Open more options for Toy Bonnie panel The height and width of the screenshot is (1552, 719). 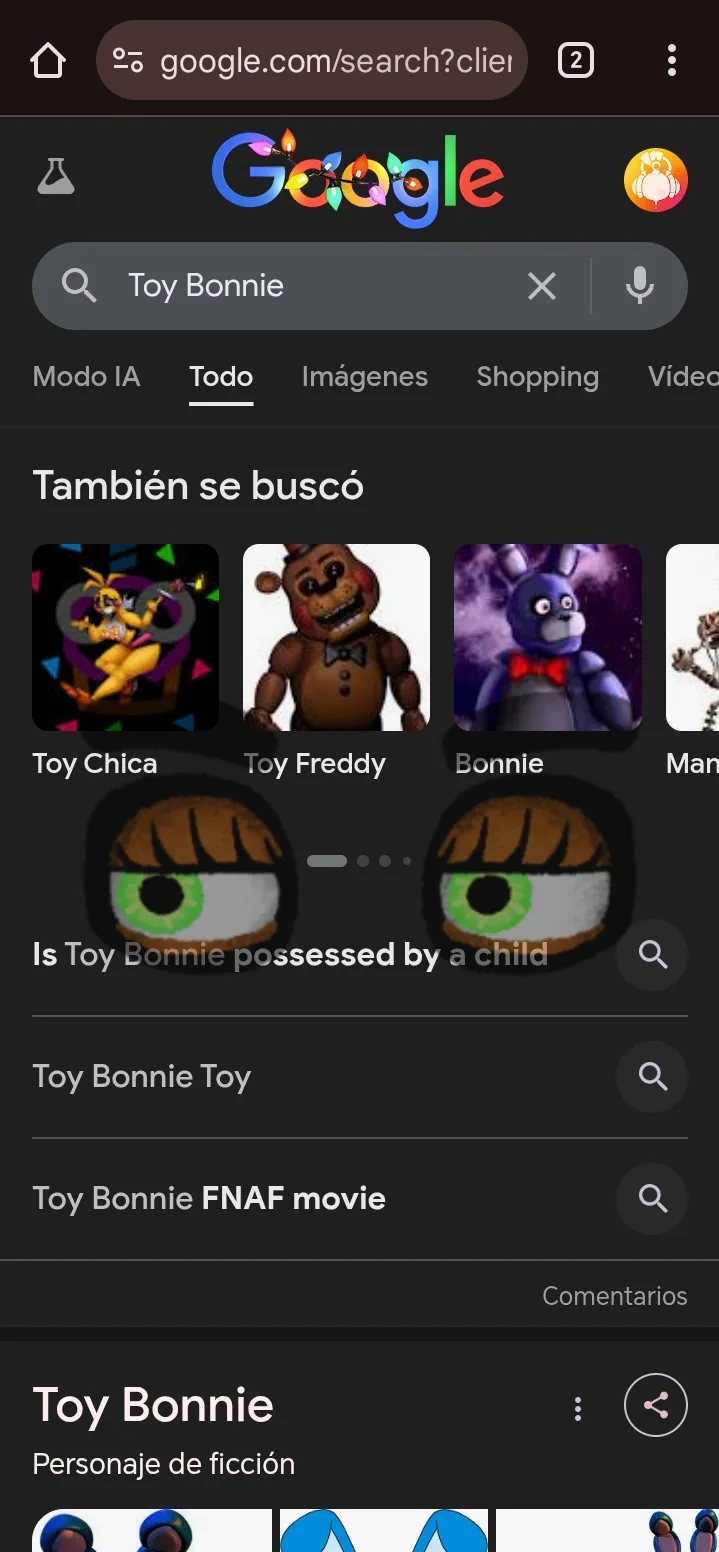click(x=577, y=1409)
